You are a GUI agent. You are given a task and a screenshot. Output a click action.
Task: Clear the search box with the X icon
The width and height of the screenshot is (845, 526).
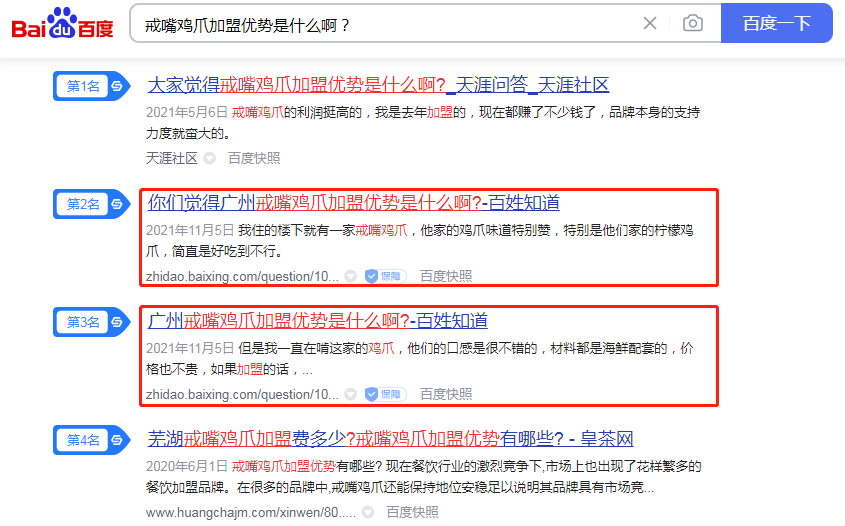click(650, 23)
